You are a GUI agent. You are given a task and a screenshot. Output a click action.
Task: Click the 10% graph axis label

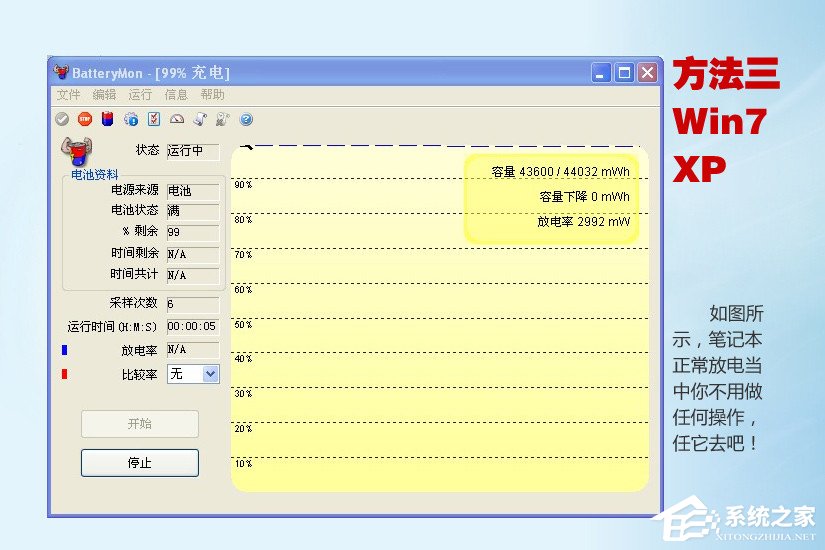[x=243, y=464]
